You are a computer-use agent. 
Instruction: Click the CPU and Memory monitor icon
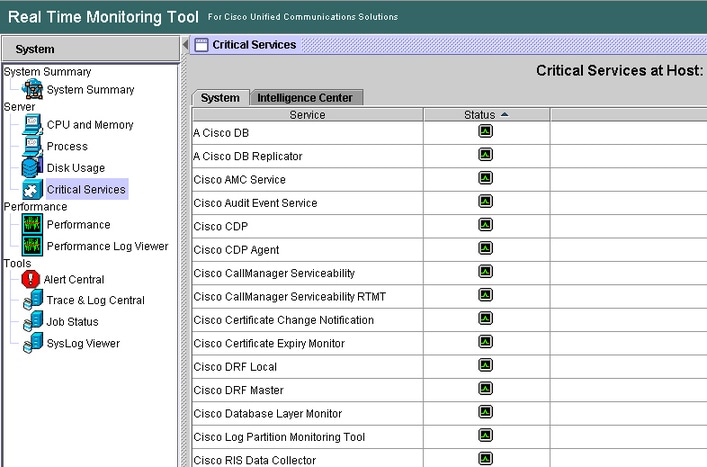(x=32, y=124)
